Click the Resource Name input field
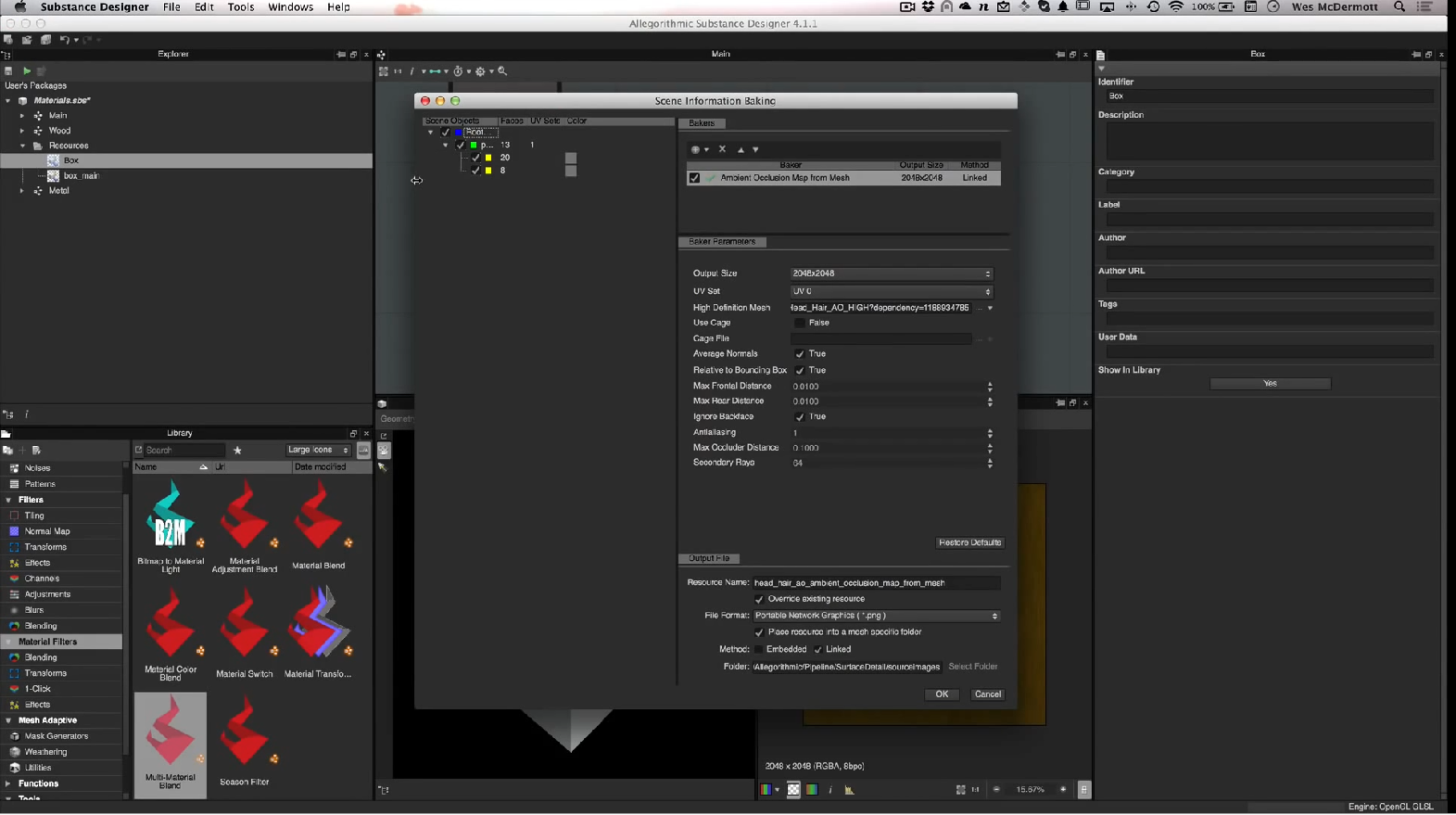 (876, 583)
